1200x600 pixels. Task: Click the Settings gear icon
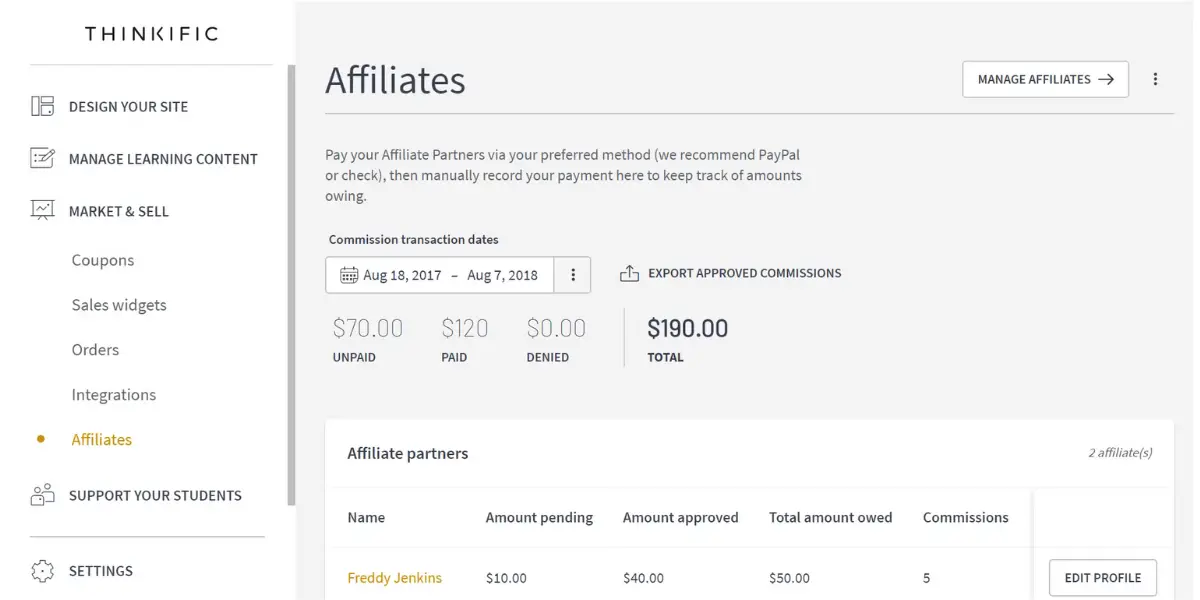42,570
